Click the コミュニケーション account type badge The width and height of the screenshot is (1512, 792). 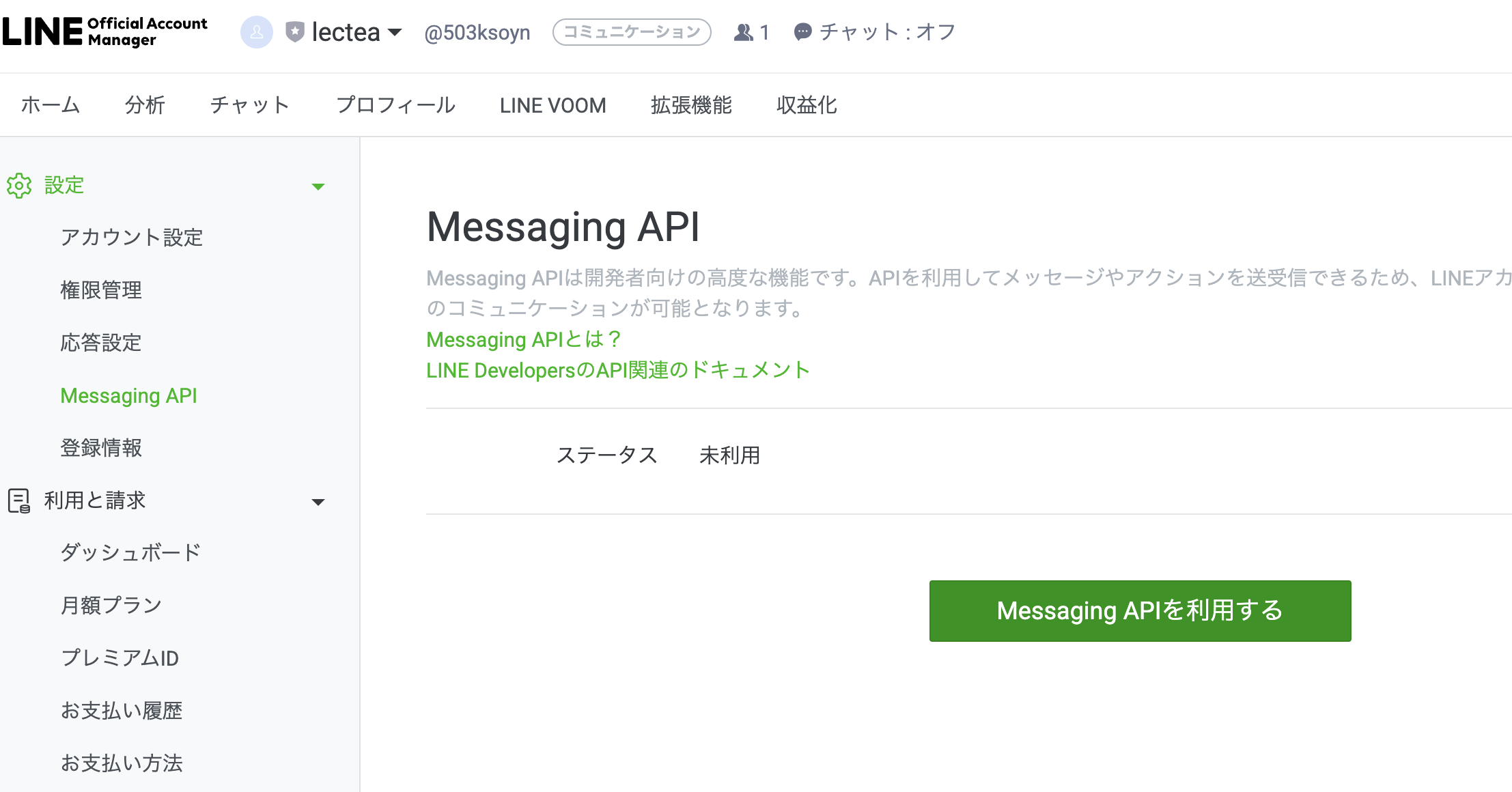tap(630, 31)
